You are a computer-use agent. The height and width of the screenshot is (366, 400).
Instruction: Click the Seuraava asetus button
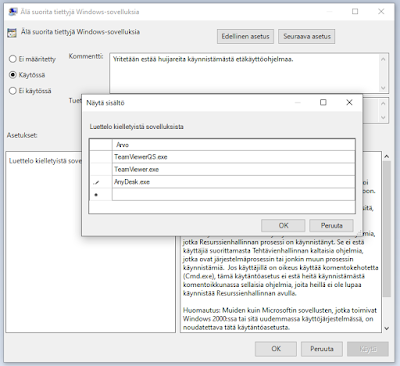307,36
